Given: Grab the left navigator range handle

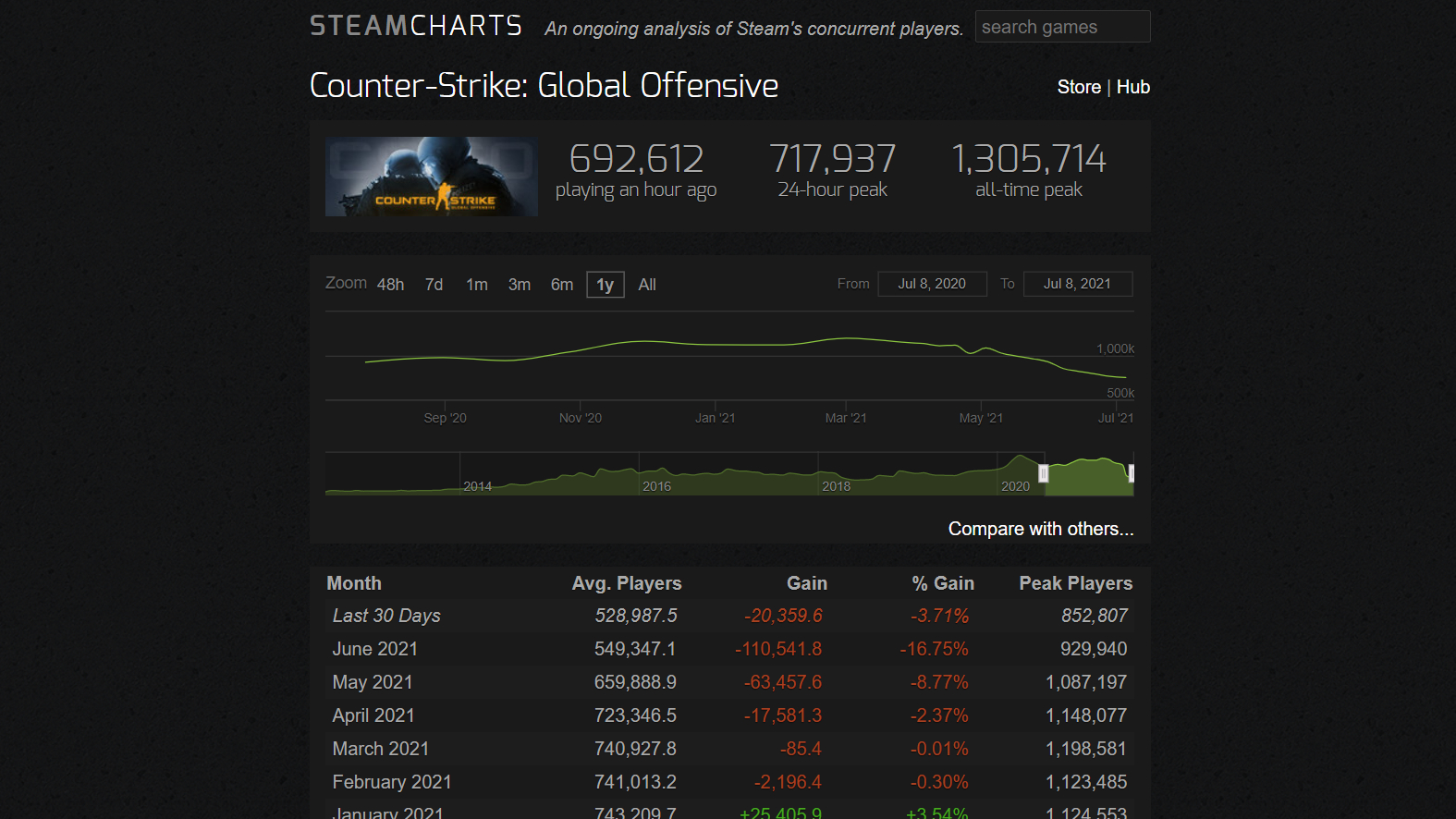Looking at the screenshot, I should tap(1044, 473).
